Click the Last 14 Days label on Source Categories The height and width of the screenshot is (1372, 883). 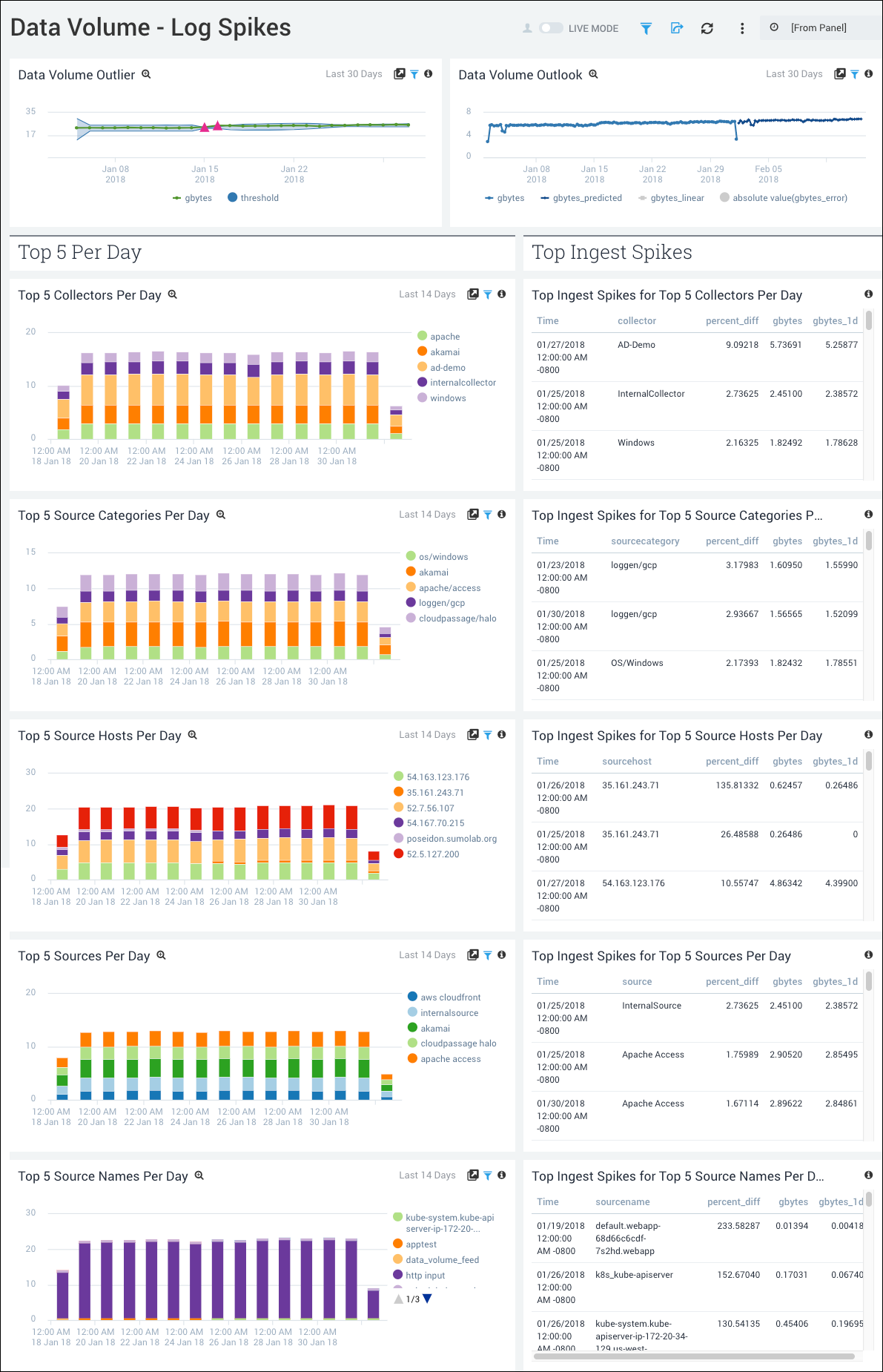427,515
